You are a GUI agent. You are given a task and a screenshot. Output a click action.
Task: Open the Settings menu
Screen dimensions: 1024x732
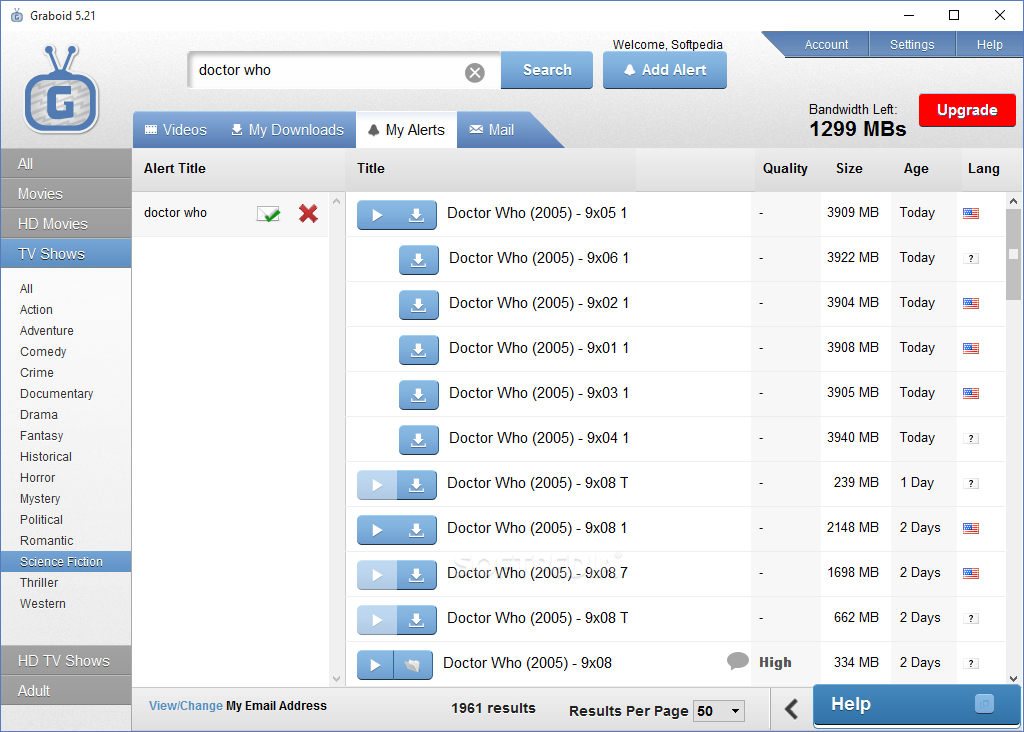click(x=912, y=44)
